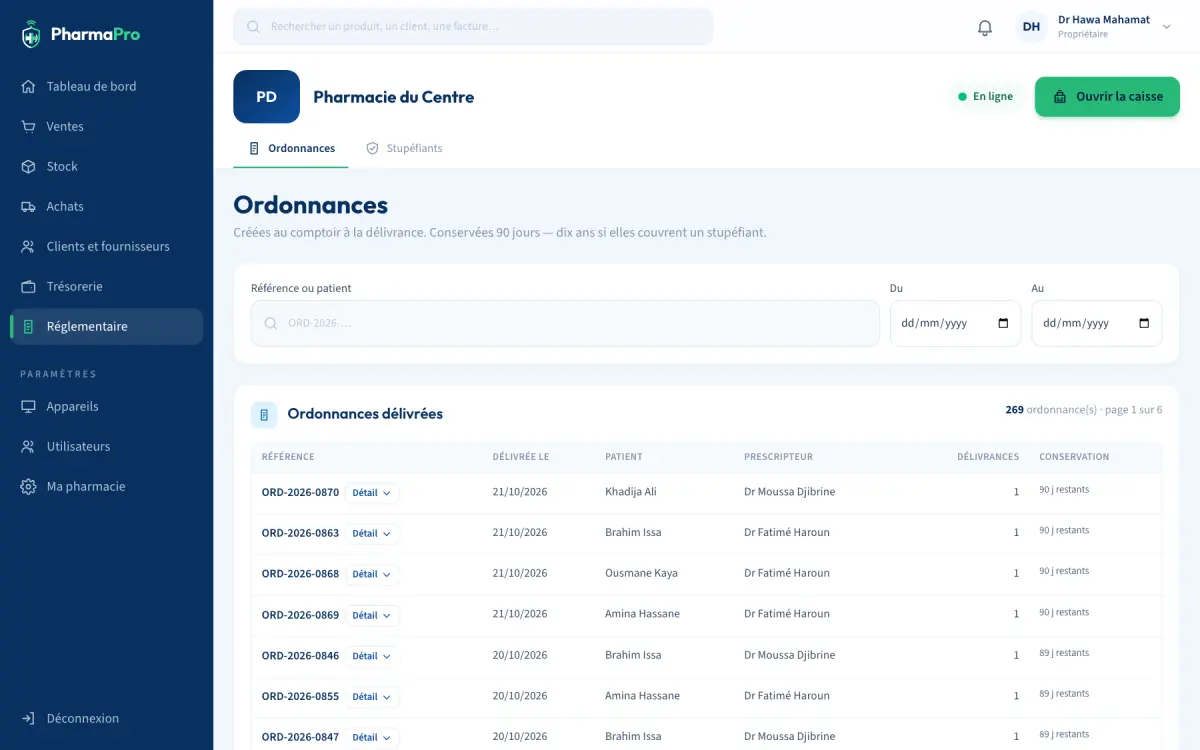Click the cash register icon in Ouvrir la caisse
Screen dimensions: 1200x750
[x=1060, y=97]
